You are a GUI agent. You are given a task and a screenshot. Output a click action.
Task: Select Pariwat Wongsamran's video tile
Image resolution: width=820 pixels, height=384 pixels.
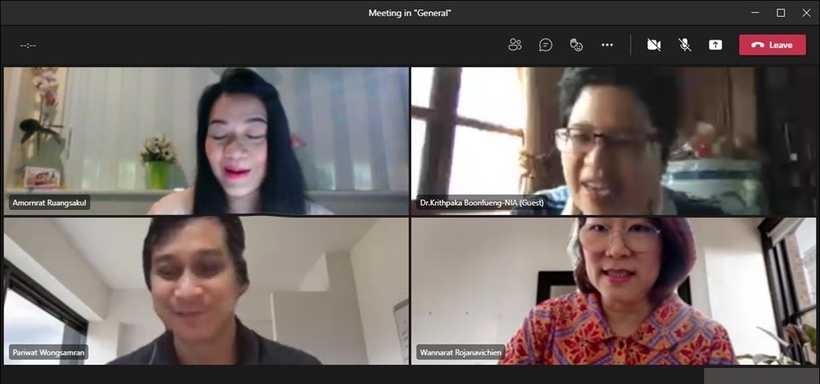[x=207, y=291]
